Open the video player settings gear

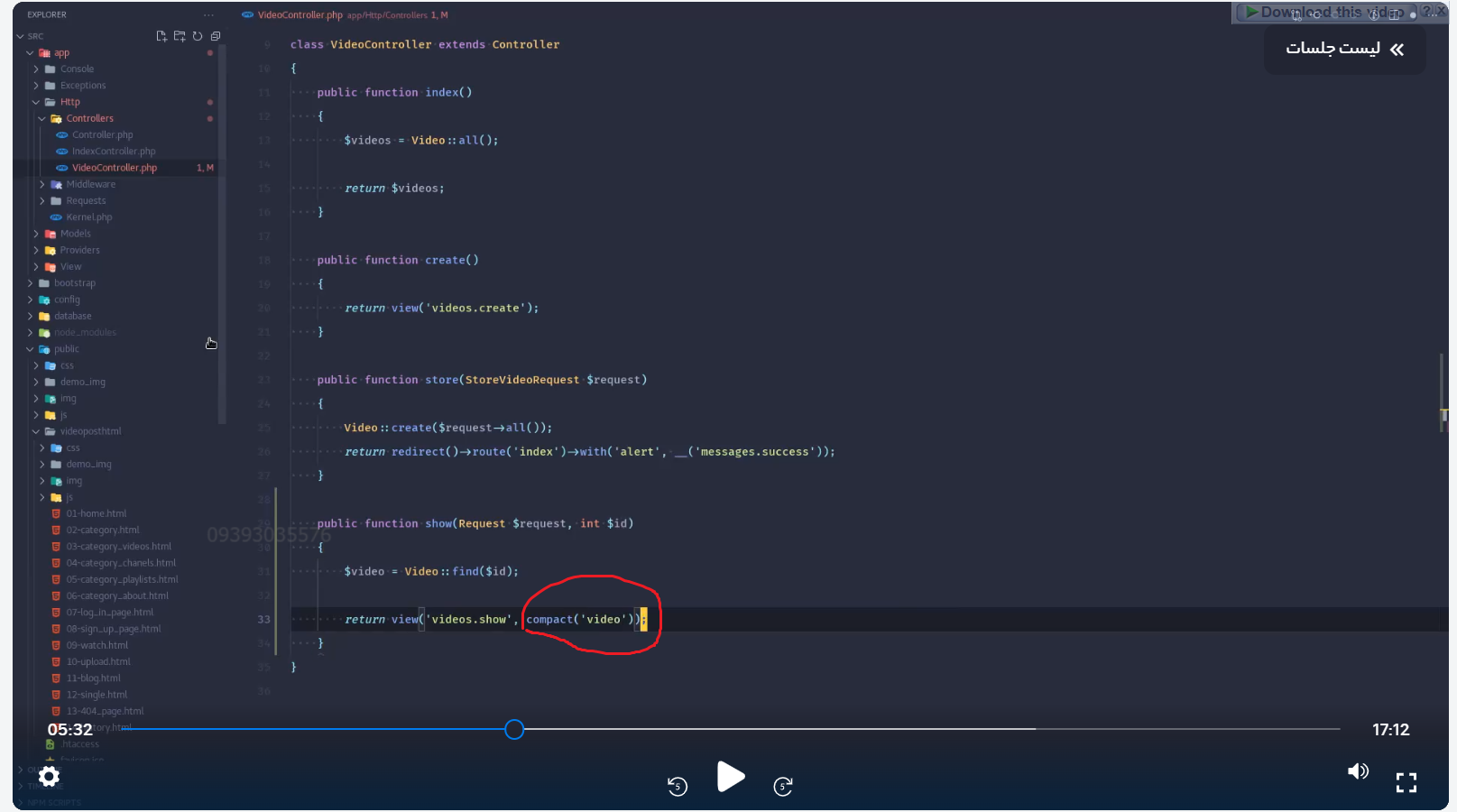coord(50,776)
